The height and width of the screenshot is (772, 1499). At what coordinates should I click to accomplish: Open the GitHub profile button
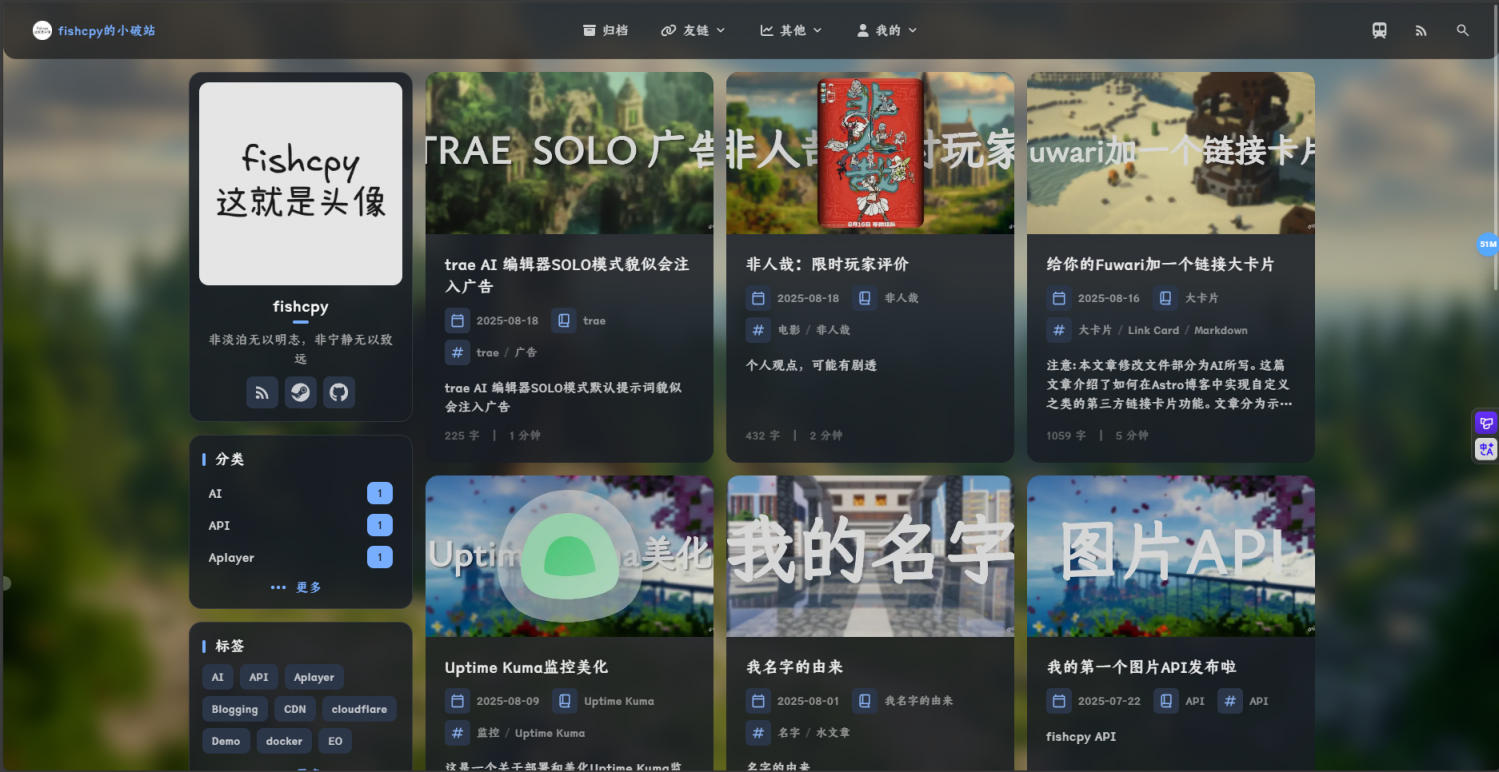point(339,392)
